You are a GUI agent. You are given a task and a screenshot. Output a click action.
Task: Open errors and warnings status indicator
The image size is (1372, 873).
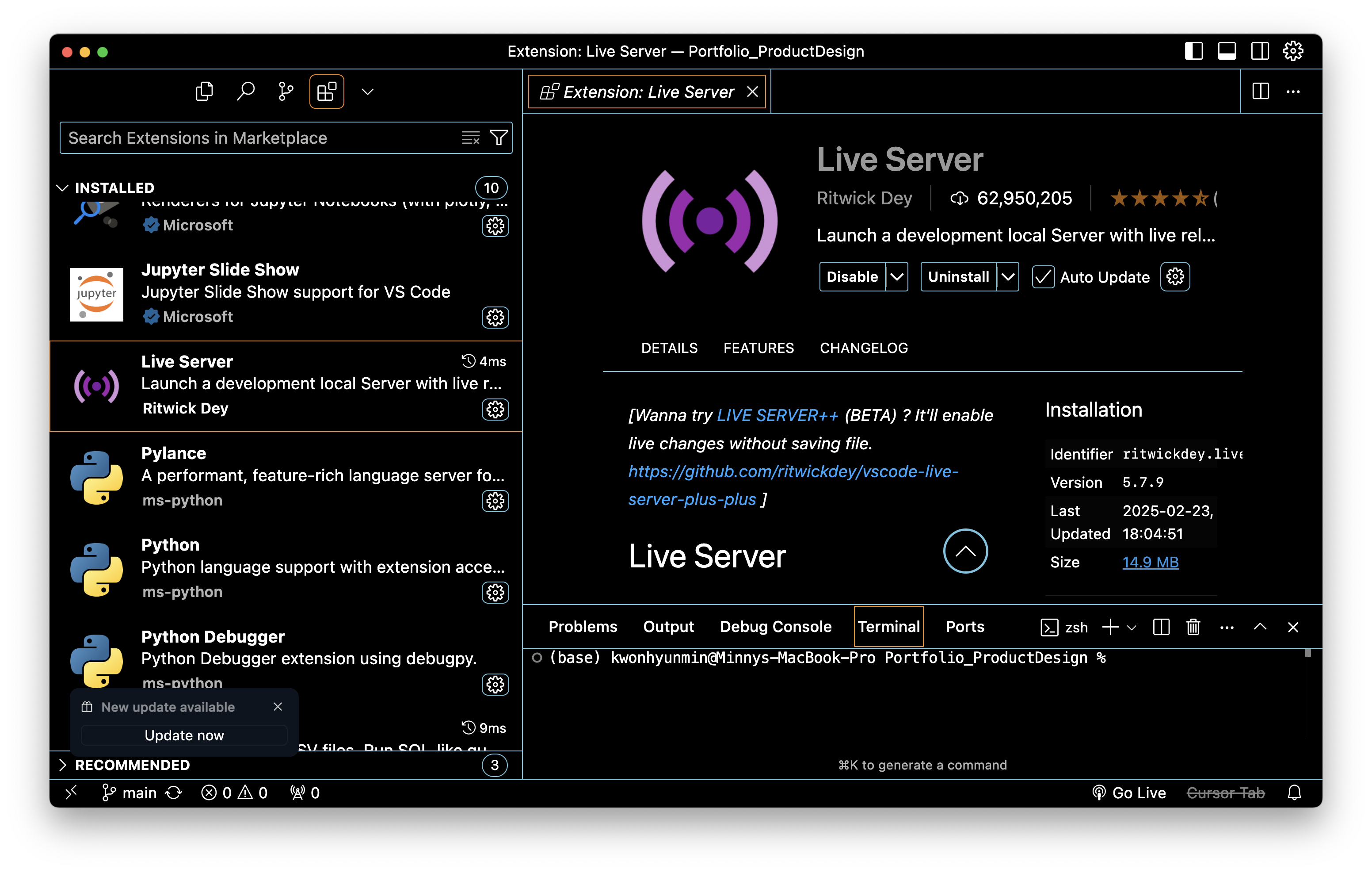tap(234, 793)
